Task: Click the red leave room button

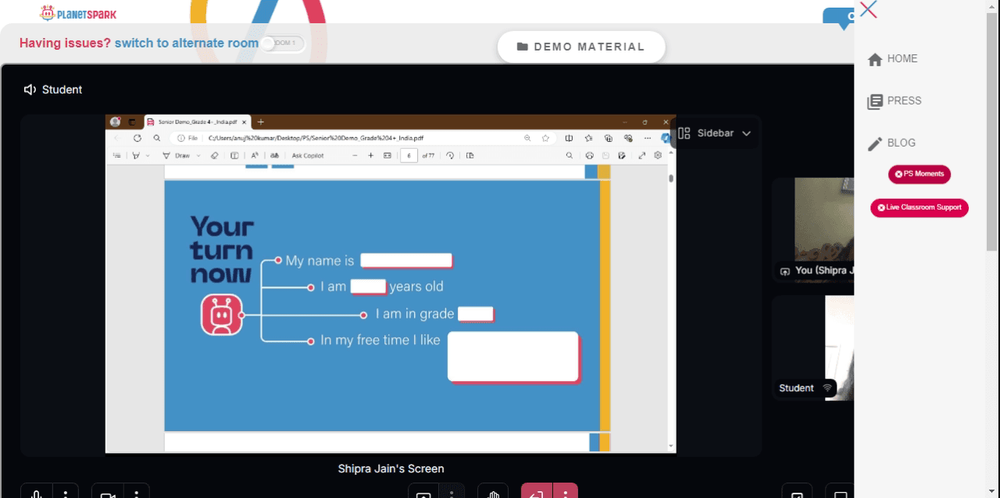Action: (536, 492)
